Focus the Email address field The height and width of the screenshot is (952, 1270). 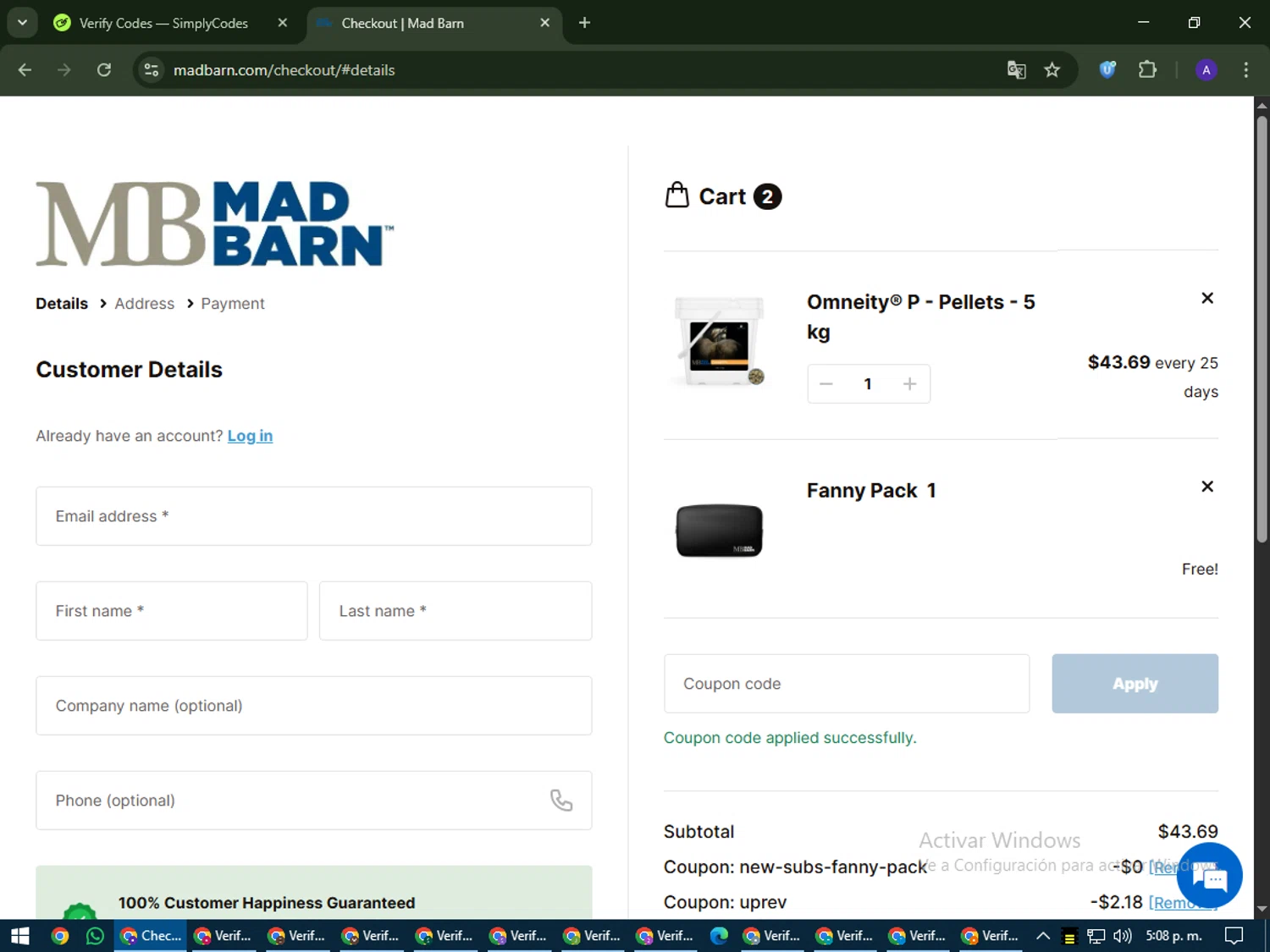tap(314, 516)
